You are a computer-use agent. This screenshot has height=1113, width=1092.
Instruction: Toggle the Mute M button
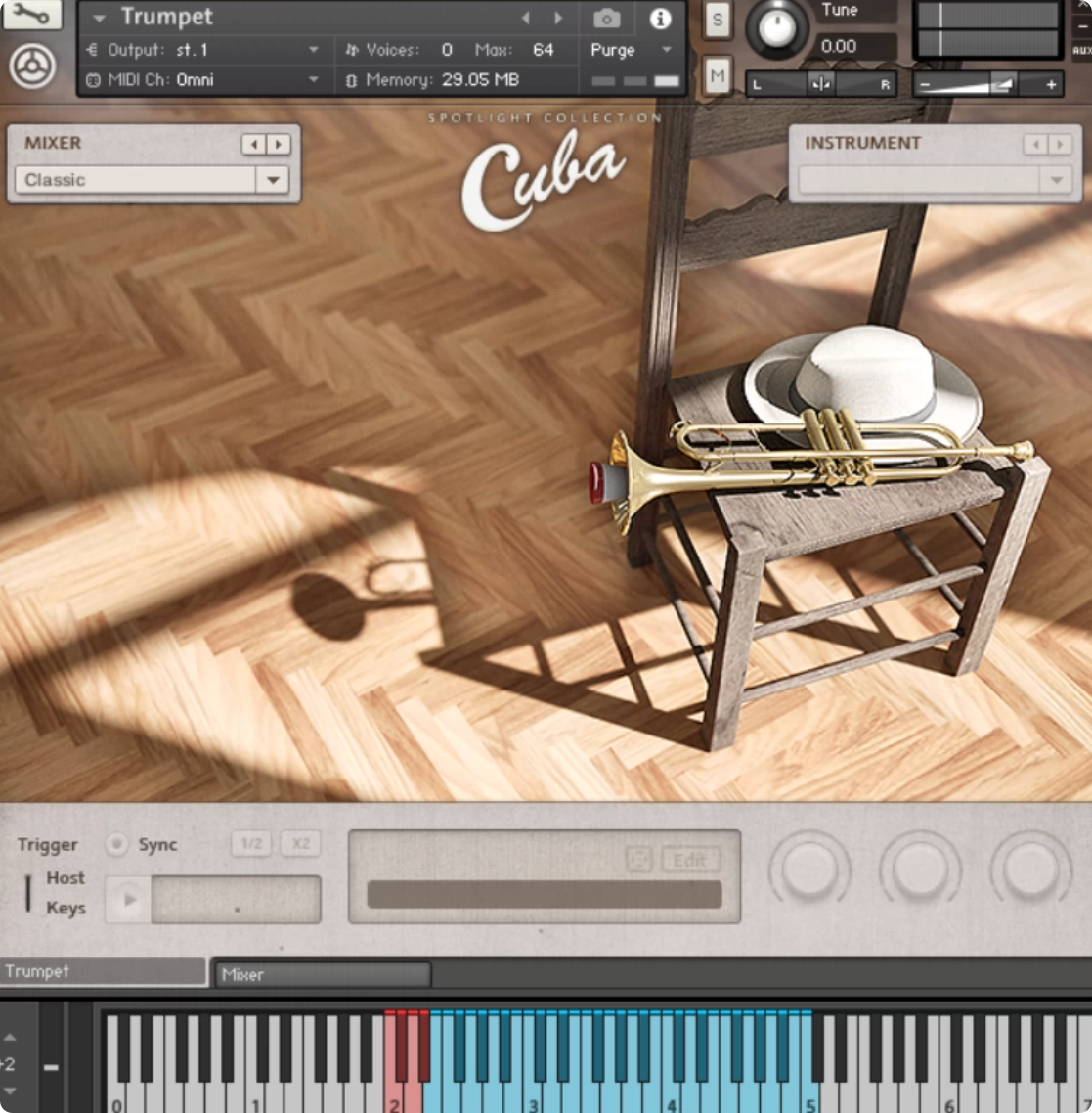[717, 75]
